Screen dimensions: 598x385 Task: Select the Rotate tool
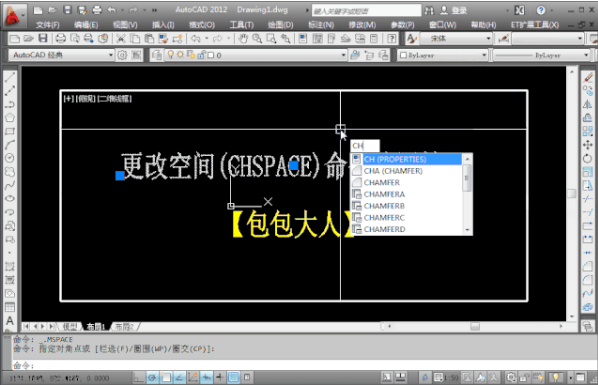pyautogui.click(x=588, y=158)
